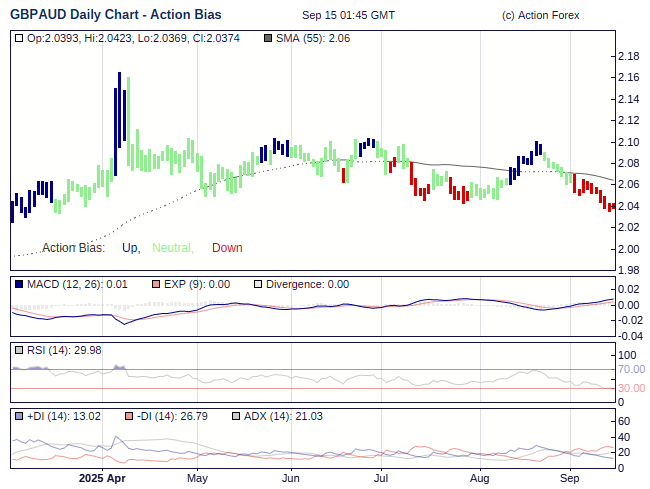Click the '2025 Apr' date axis label
The height and width of the screenshot is (489, 650).
(x=103, y=478)
